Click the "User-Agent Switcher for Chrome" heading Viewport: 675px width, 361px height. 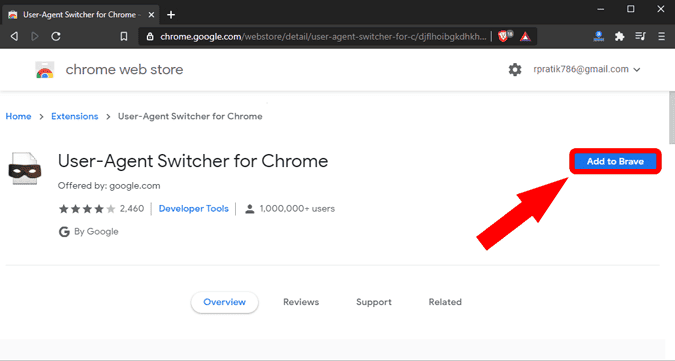[x=193, y=161]
